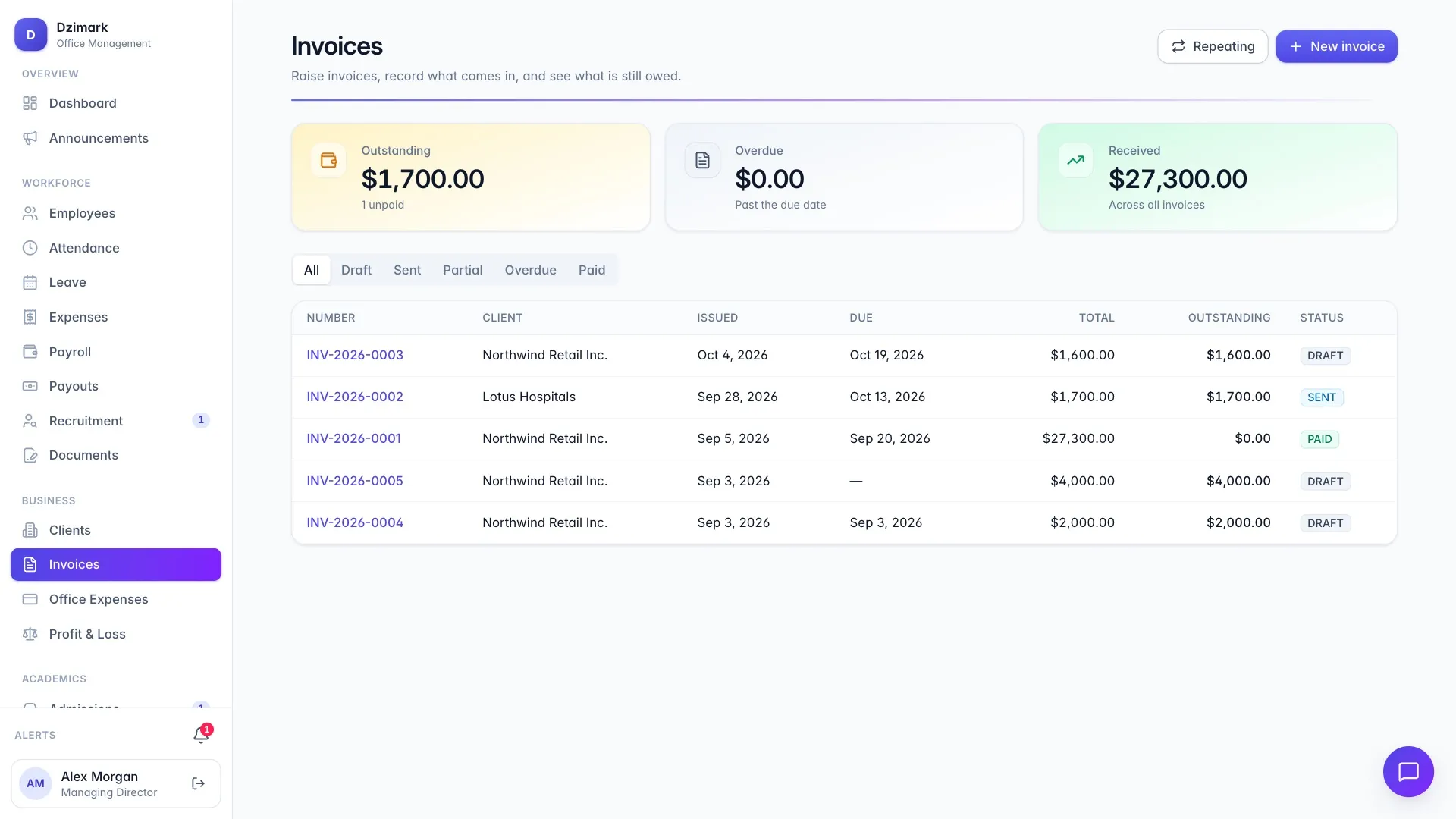Click the sign-out icon beside Alex Morgan

[199, 783]
